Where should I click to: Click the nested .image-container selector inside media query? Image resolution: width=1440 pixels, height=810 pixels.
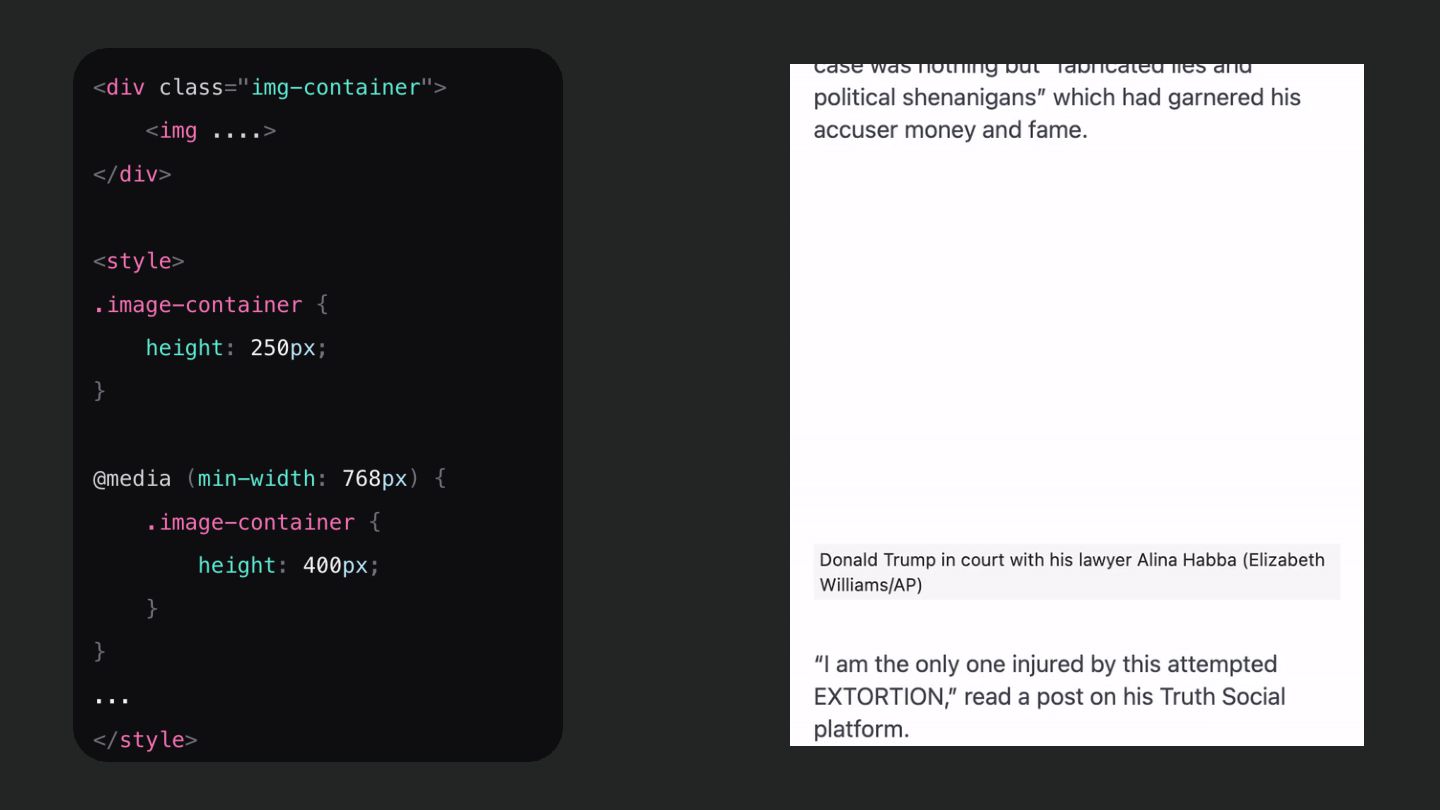(250, 522)
